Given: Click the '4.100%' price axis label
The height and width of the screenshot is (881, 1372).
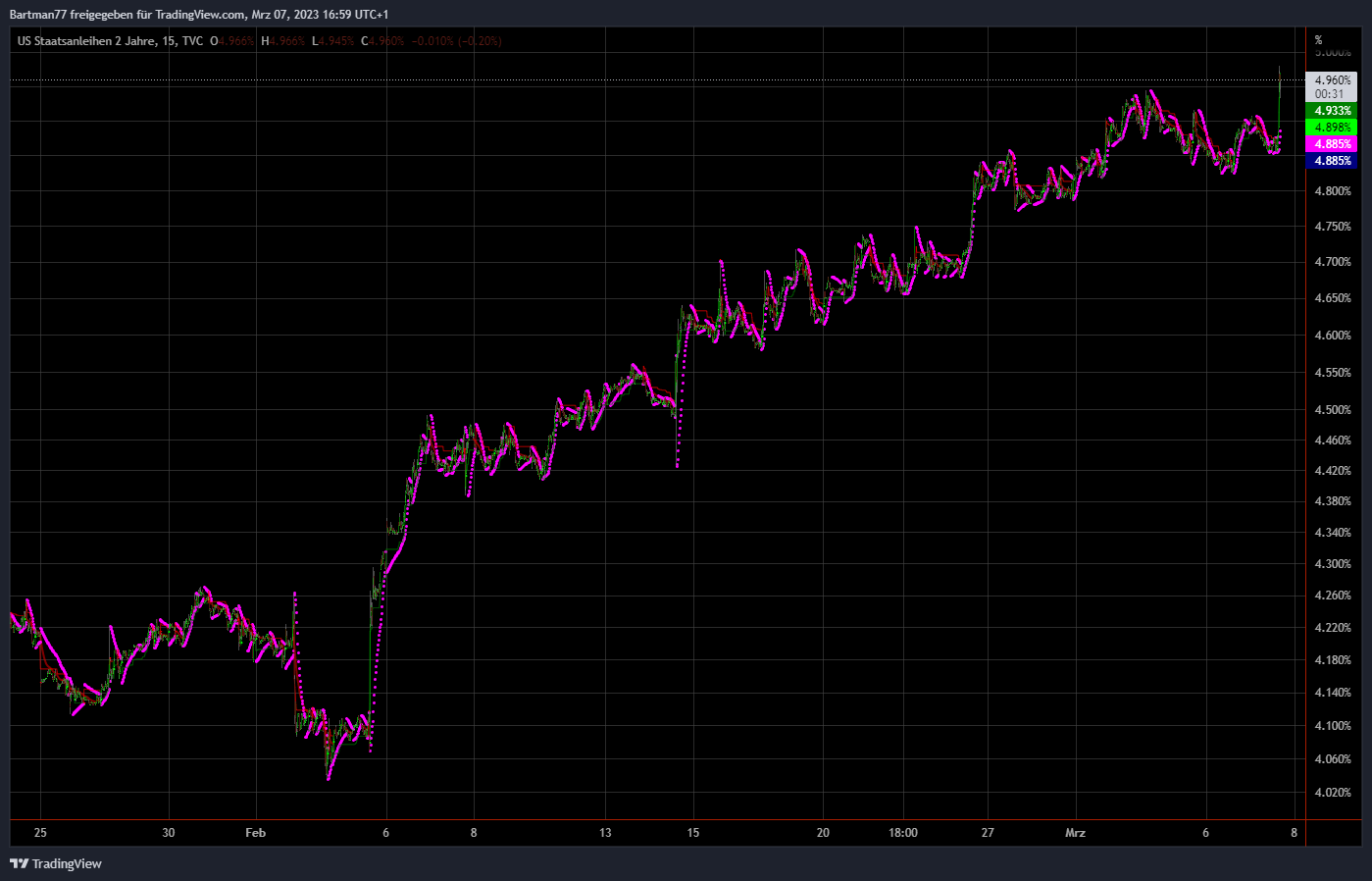Looking at the screenshot, I should [x=1333, y=726].
